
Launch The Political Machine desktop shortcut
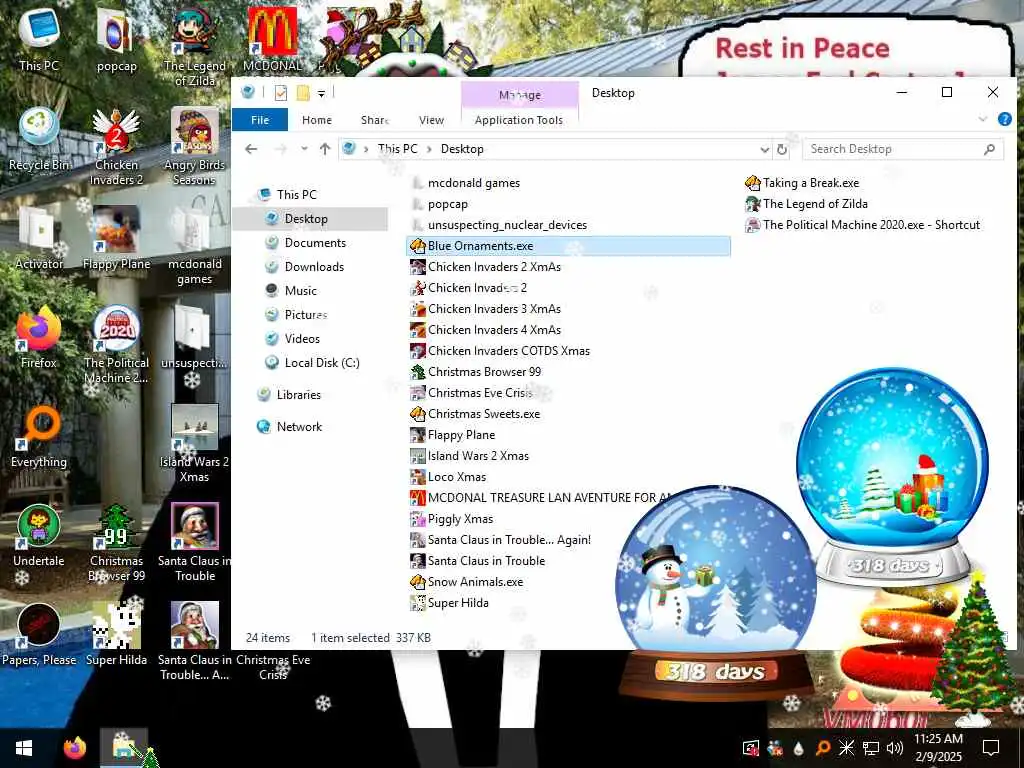116,345
